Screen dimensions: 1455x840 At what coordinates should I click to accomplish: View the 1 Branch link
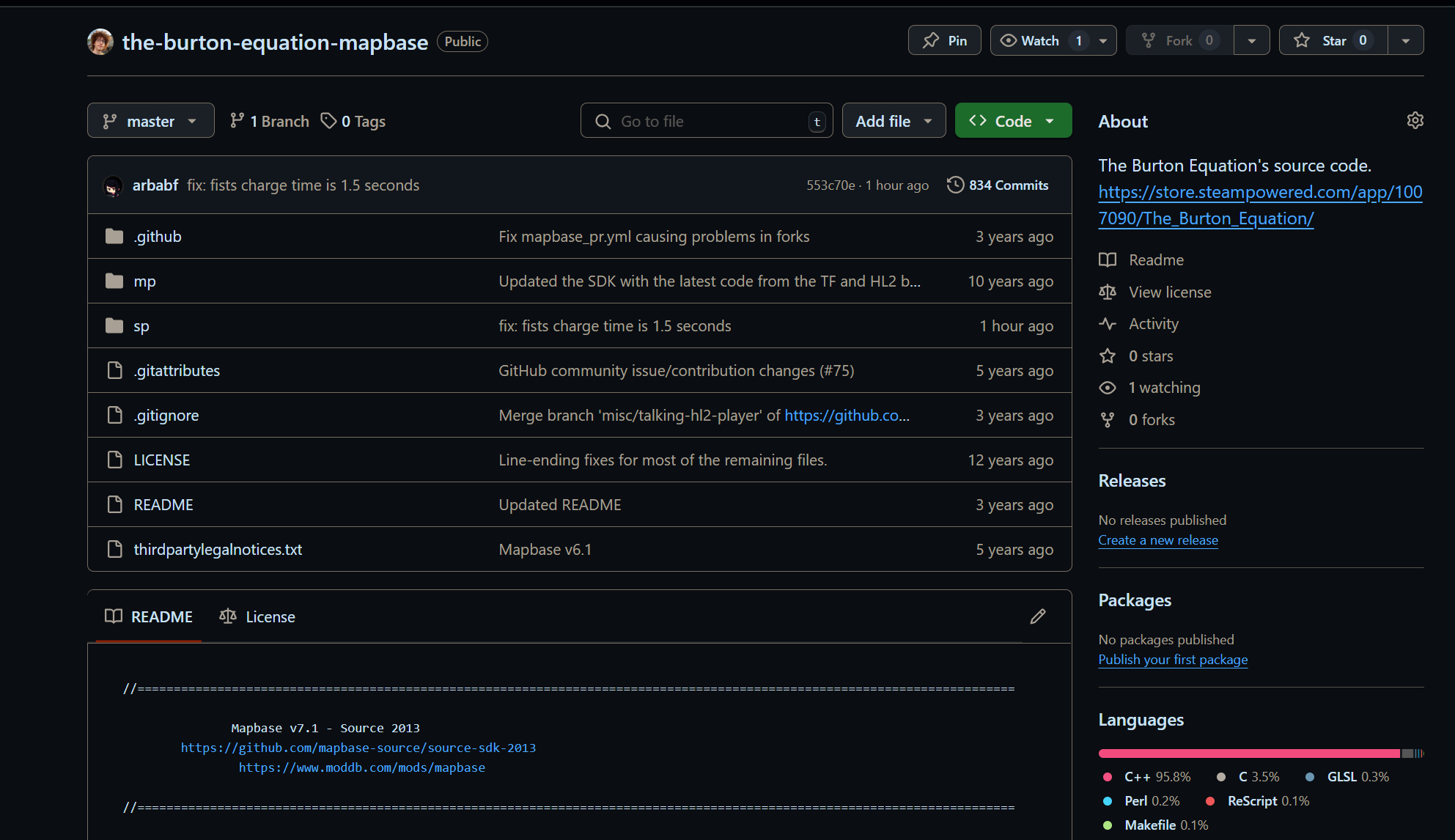point(269,121)
